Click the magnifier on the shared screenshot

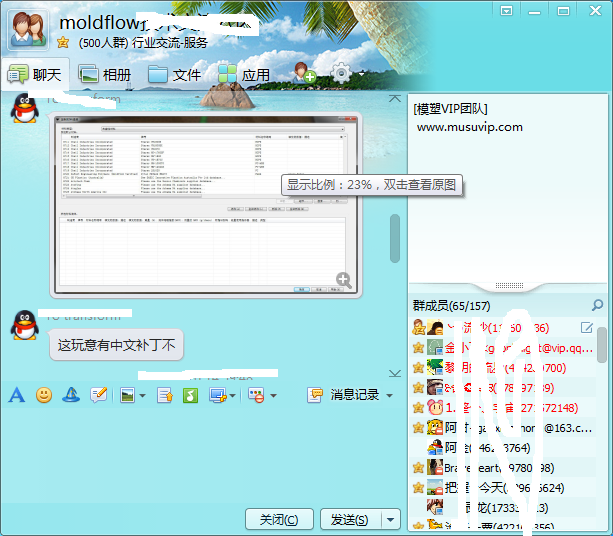coord(344,280)
